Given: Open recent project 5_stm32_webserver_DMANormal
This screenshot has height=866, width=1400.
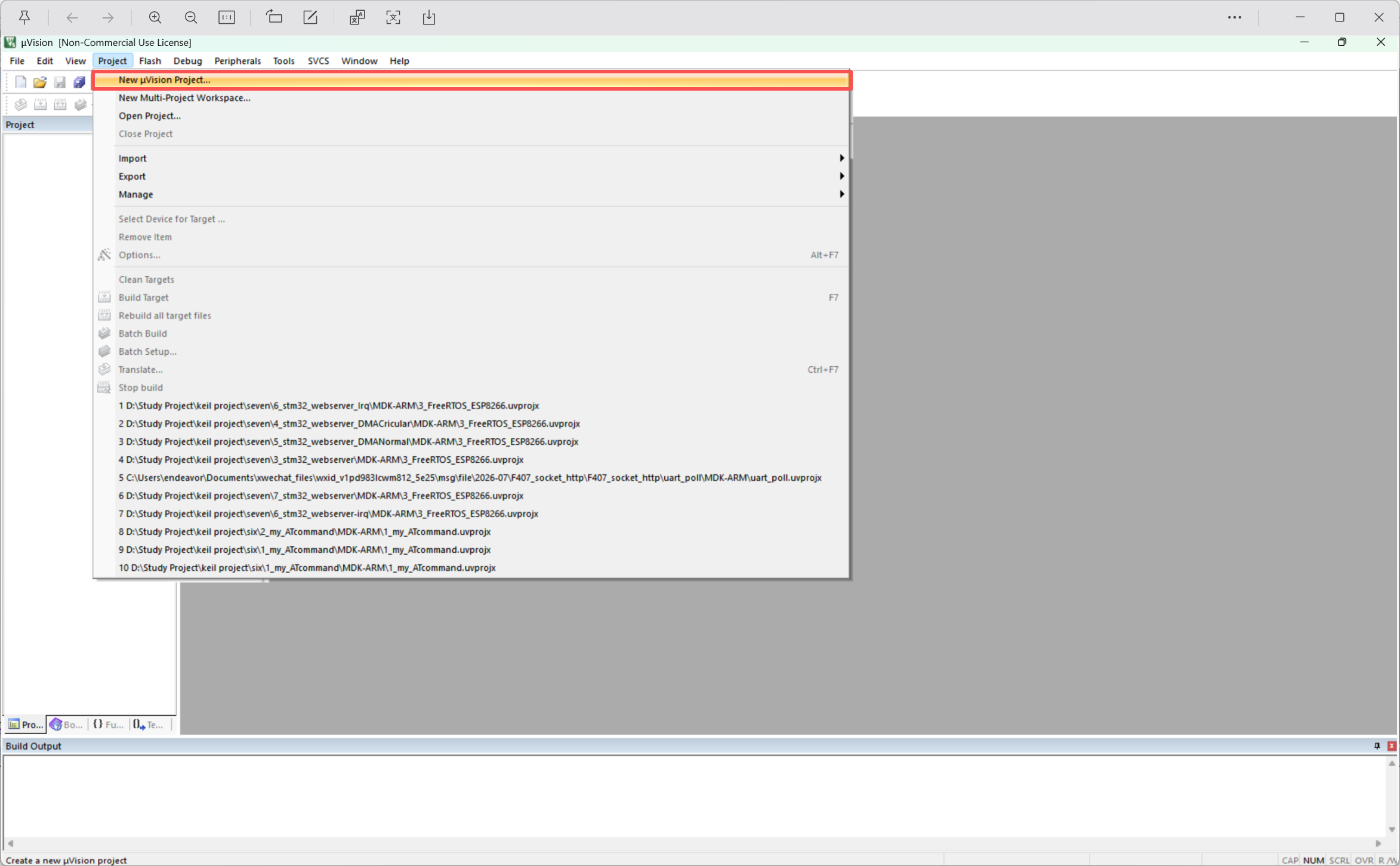Looking at the screenshot, I should (x=471, y=441).
